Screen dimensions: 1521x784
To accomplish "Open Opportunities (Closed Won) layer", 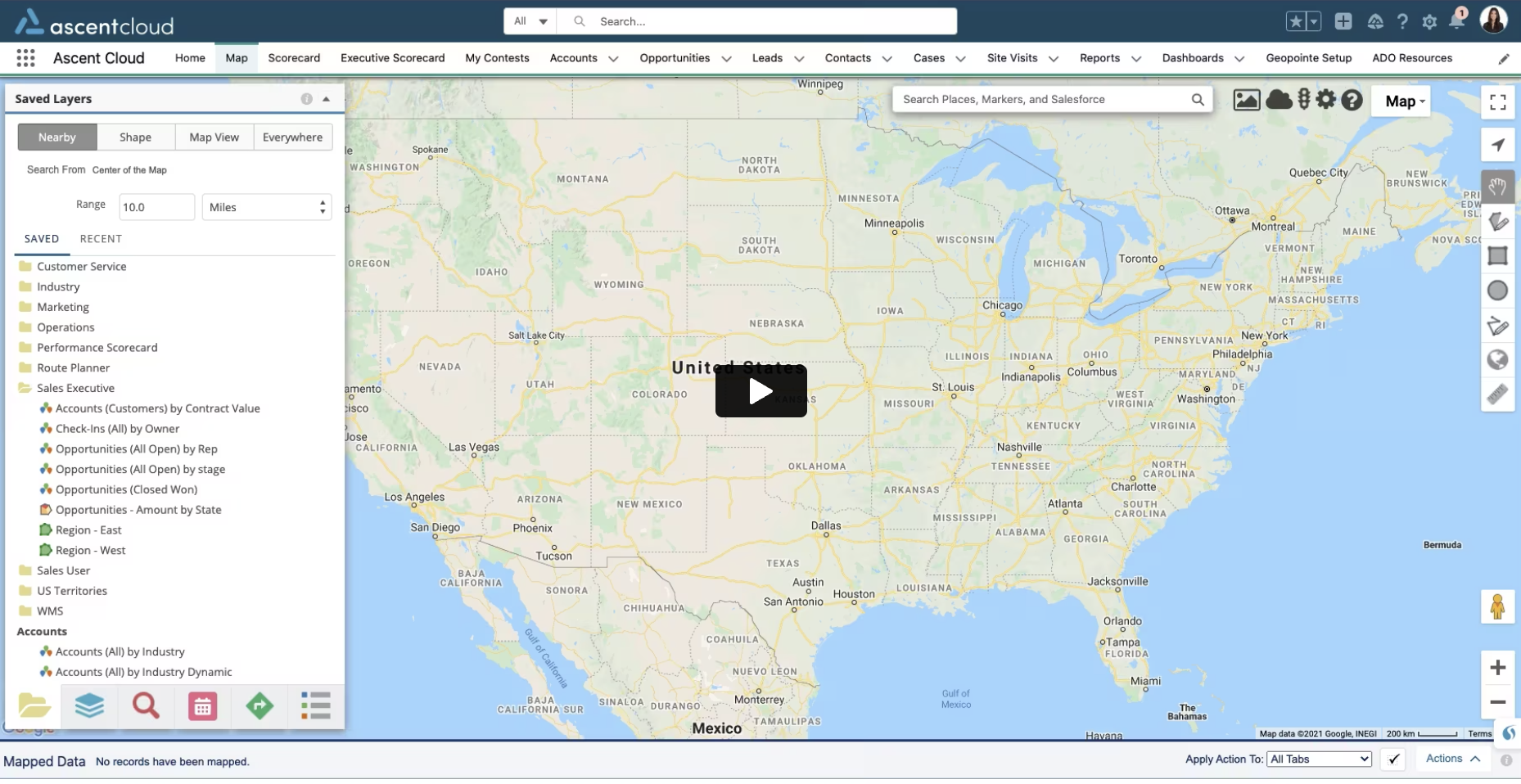I will point(126,489).
